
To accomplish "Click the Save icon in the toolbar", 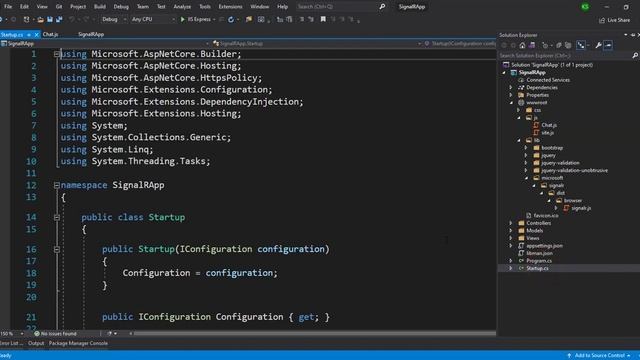I will click(x=50, y=19).
